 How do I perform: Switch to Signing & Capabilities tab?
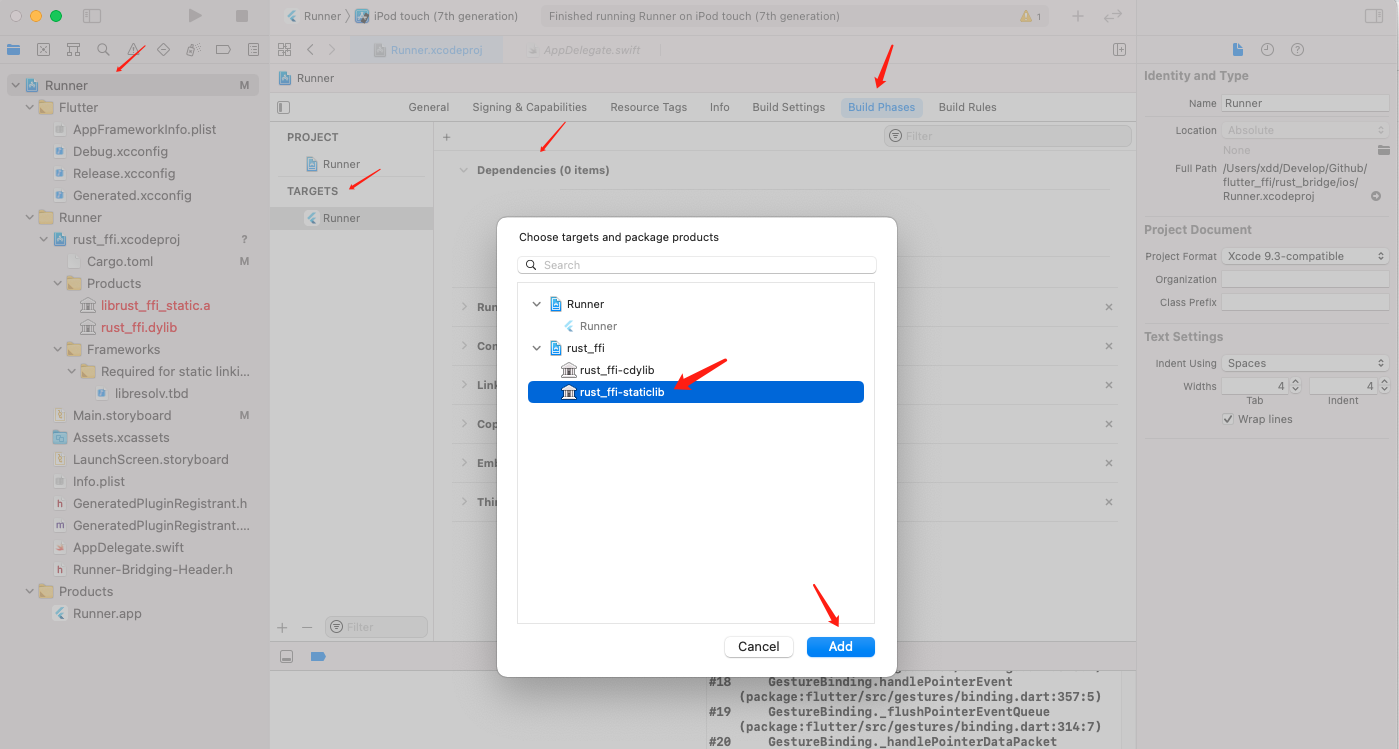coord(529,107)
